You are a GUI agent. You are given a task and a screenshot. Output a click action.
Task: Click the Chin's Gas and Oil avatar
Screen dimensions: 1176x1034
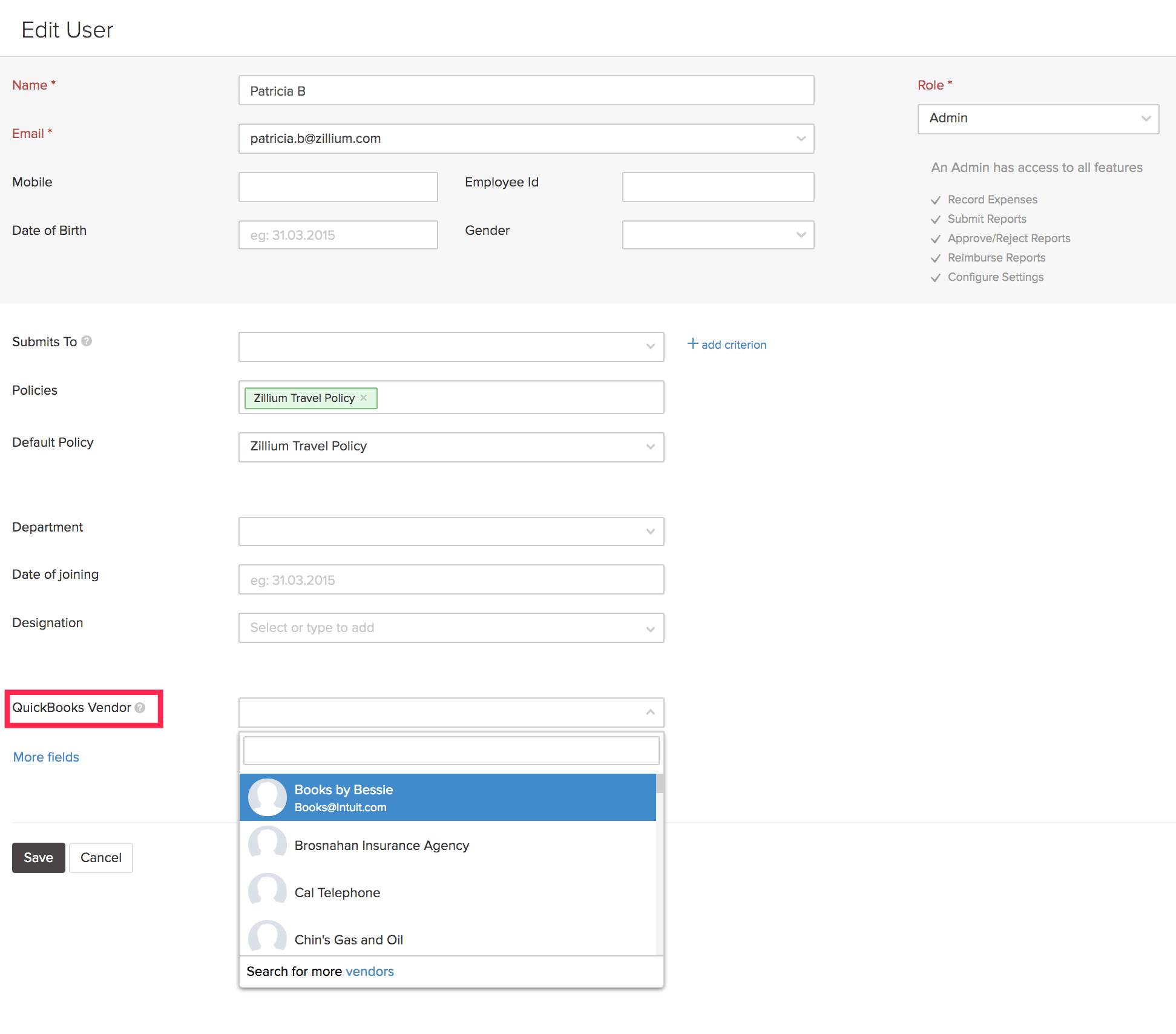(x=267, y=937)
